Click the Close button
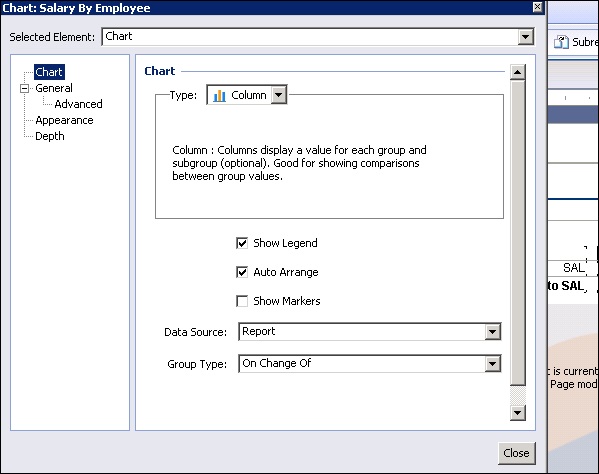 tap(516, 453)
